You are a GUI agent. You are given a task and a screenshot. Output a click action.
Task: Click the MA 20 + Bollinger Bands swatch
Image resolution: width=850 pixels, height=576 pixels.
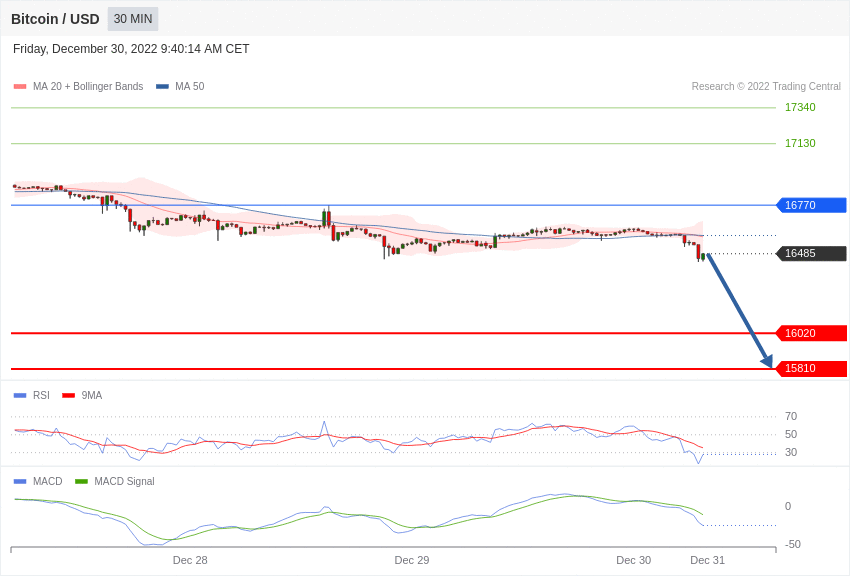pyautogui.click(x=20, y=87)
